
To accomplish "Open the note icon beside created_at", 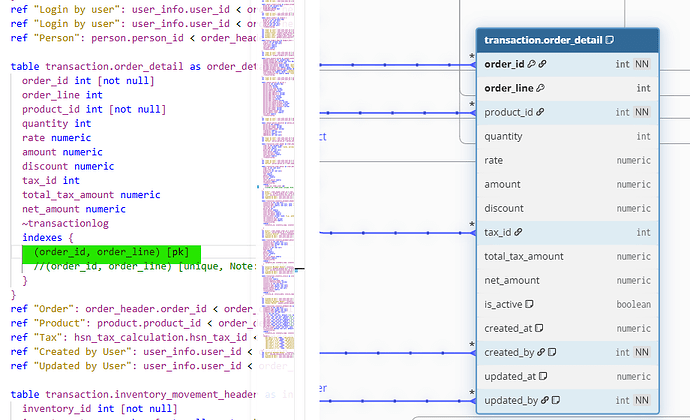I will point(539,328).
